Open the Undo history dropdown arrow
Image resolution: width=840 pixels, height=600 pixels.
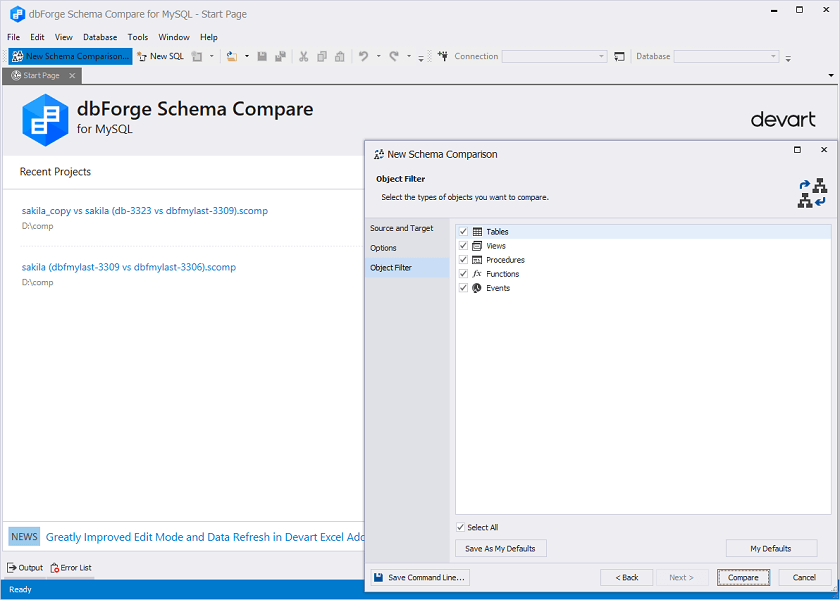378,56
